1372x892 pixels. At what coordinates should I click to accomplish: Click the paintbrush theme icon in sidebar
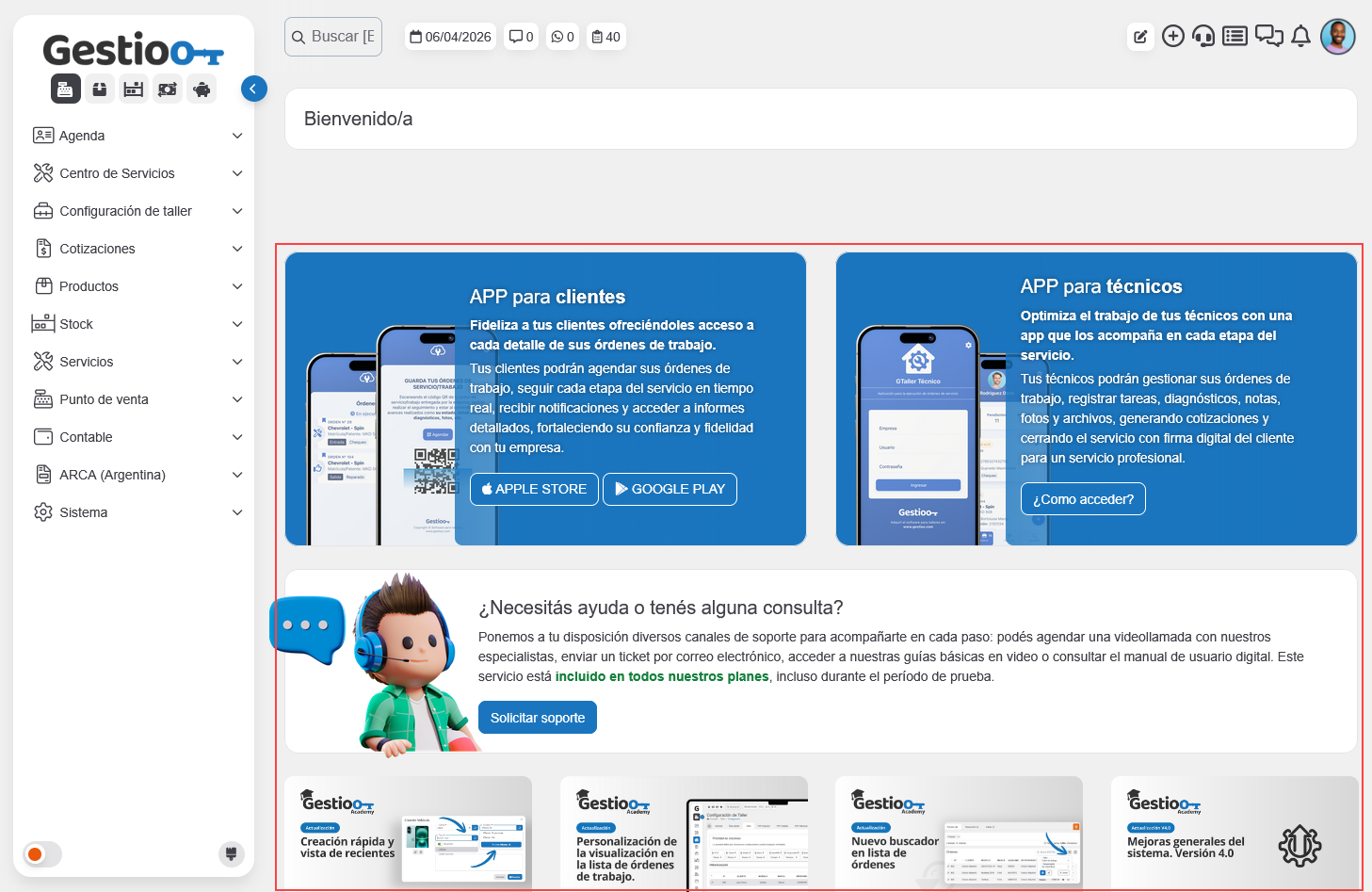tap(231, 853)
